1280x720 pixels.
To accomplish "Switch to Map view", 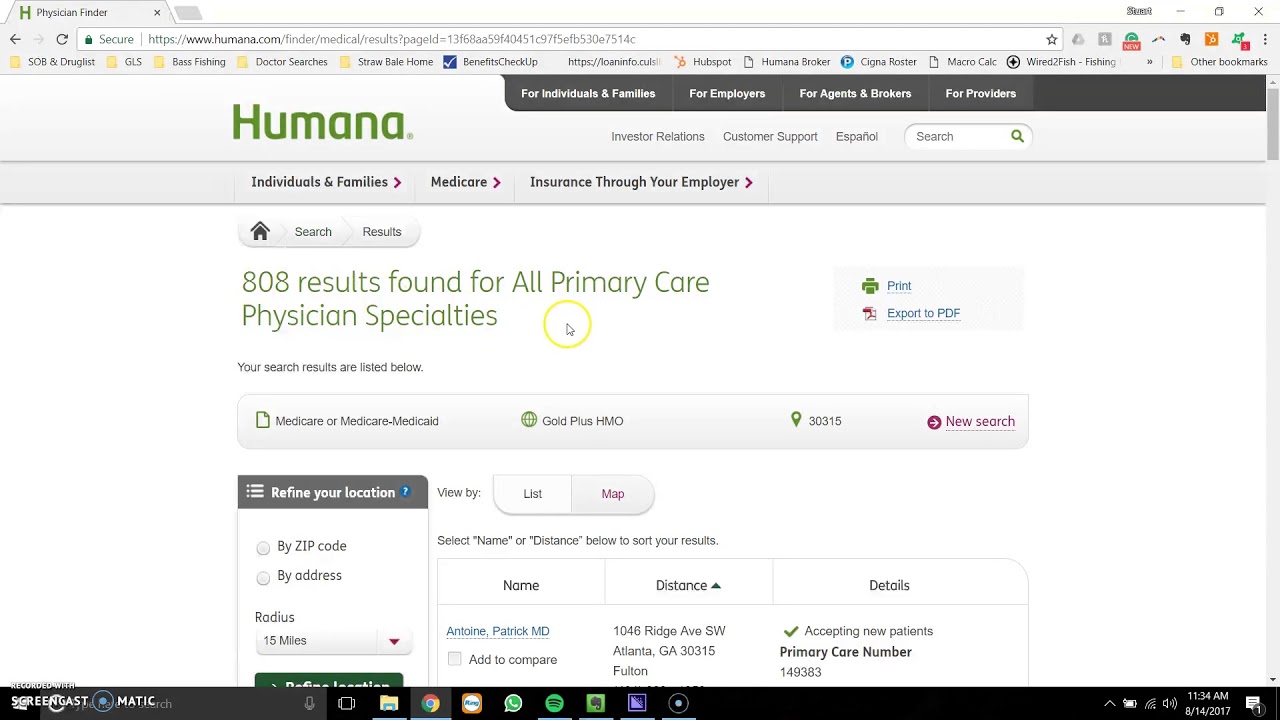I will pos(613,494).
